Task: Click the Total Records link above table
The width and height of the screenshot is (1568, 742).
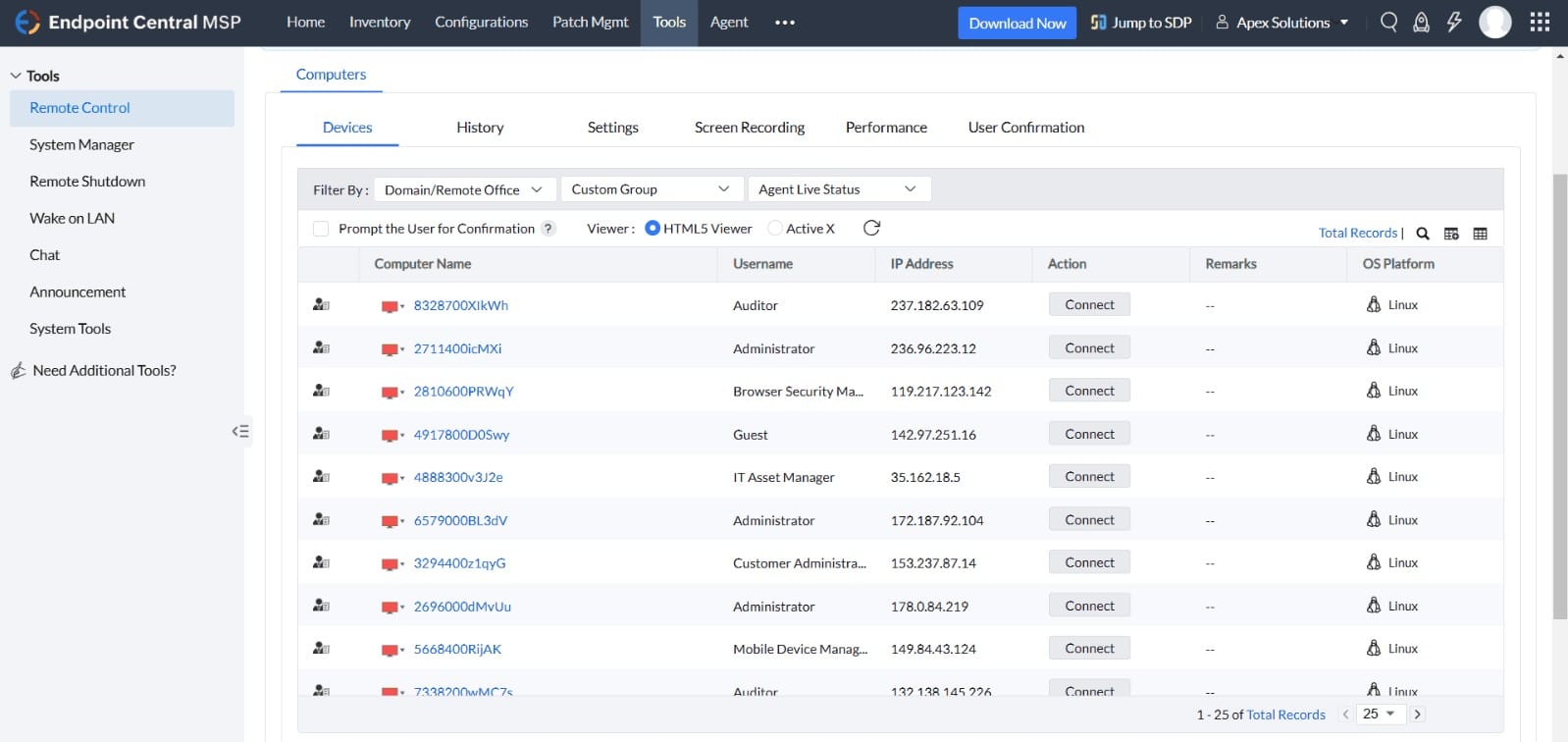Action: 1358,233
